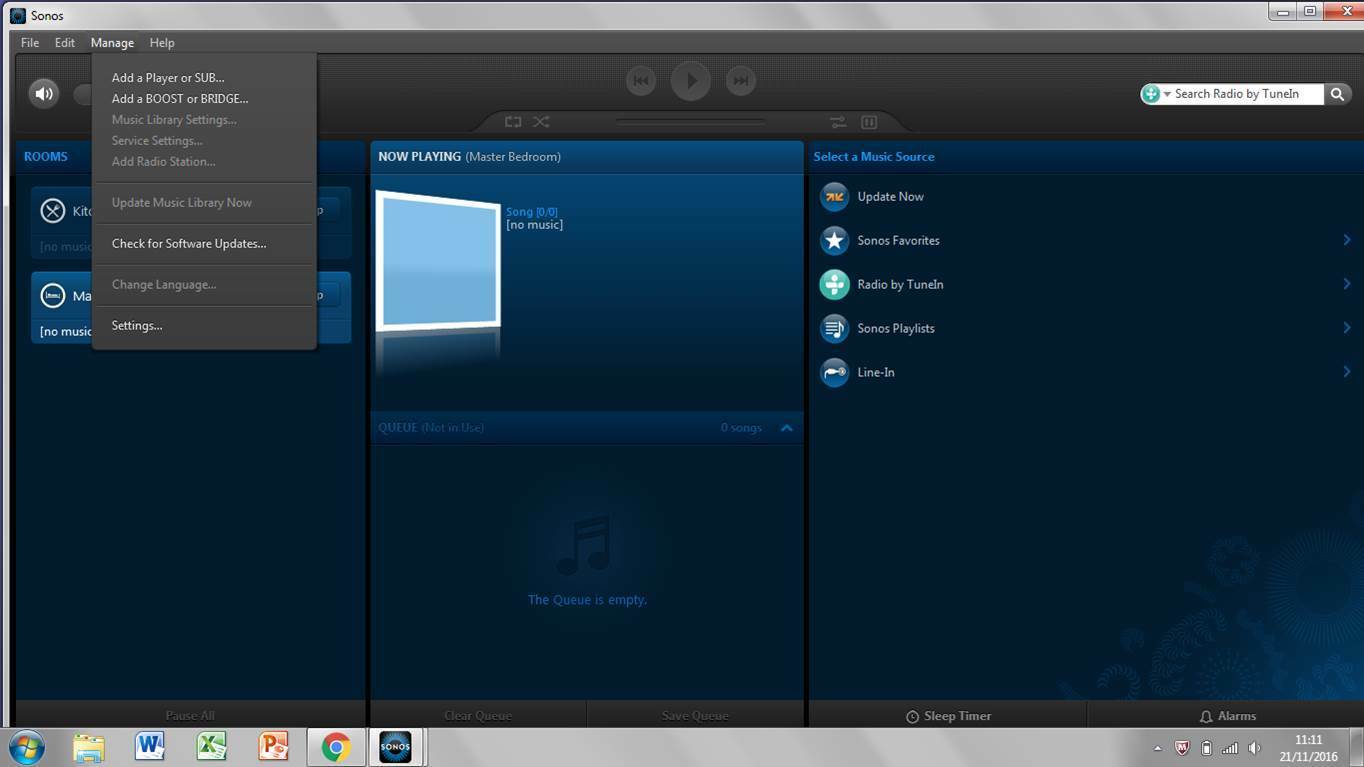Image resolution: width=1364 pixels, height=767 pixels.
Task: Click the search magnifier button
Action: pos(1337,94)
